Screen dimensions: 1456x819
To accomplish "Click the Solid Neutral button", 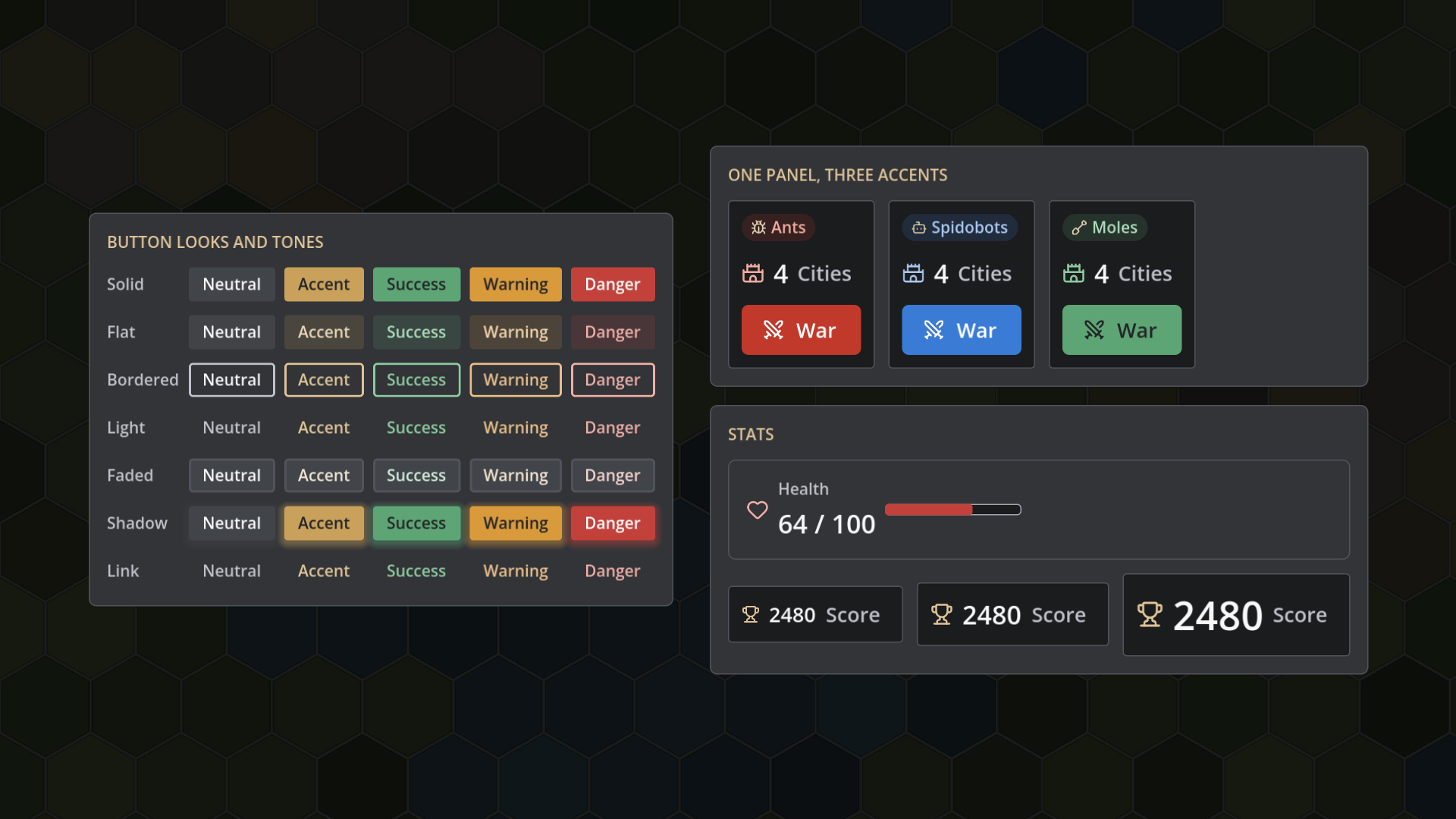I will (x=232, y=284).
